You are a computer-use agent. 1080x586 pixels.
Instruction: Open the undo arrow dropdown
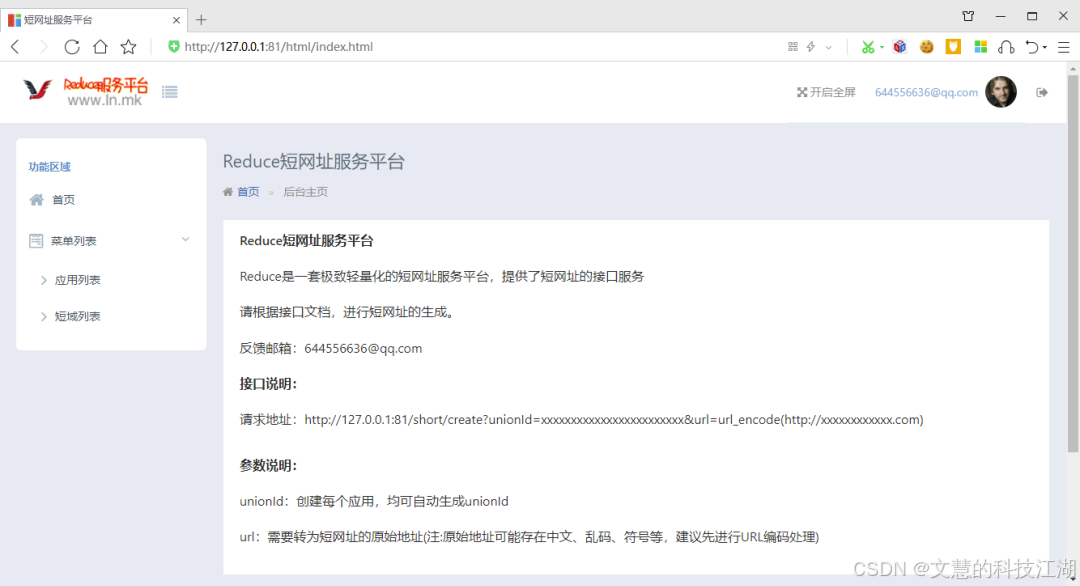1045,48
